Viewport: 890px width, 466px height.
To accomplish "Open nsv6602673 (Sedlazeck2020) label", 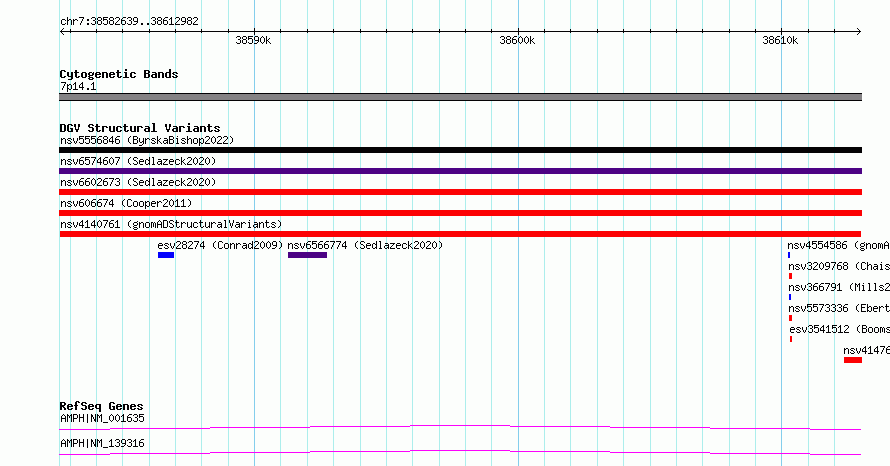I will tap(138, 182).
